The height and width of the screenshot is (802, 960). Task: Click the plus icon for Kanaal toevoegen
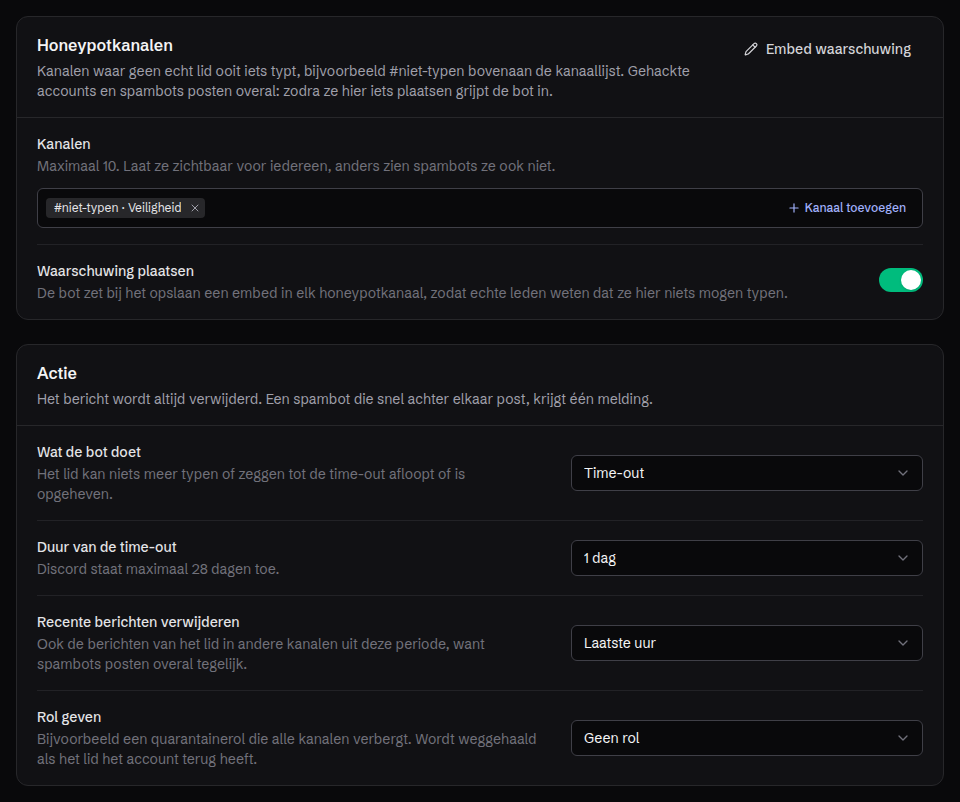[793, 208]
